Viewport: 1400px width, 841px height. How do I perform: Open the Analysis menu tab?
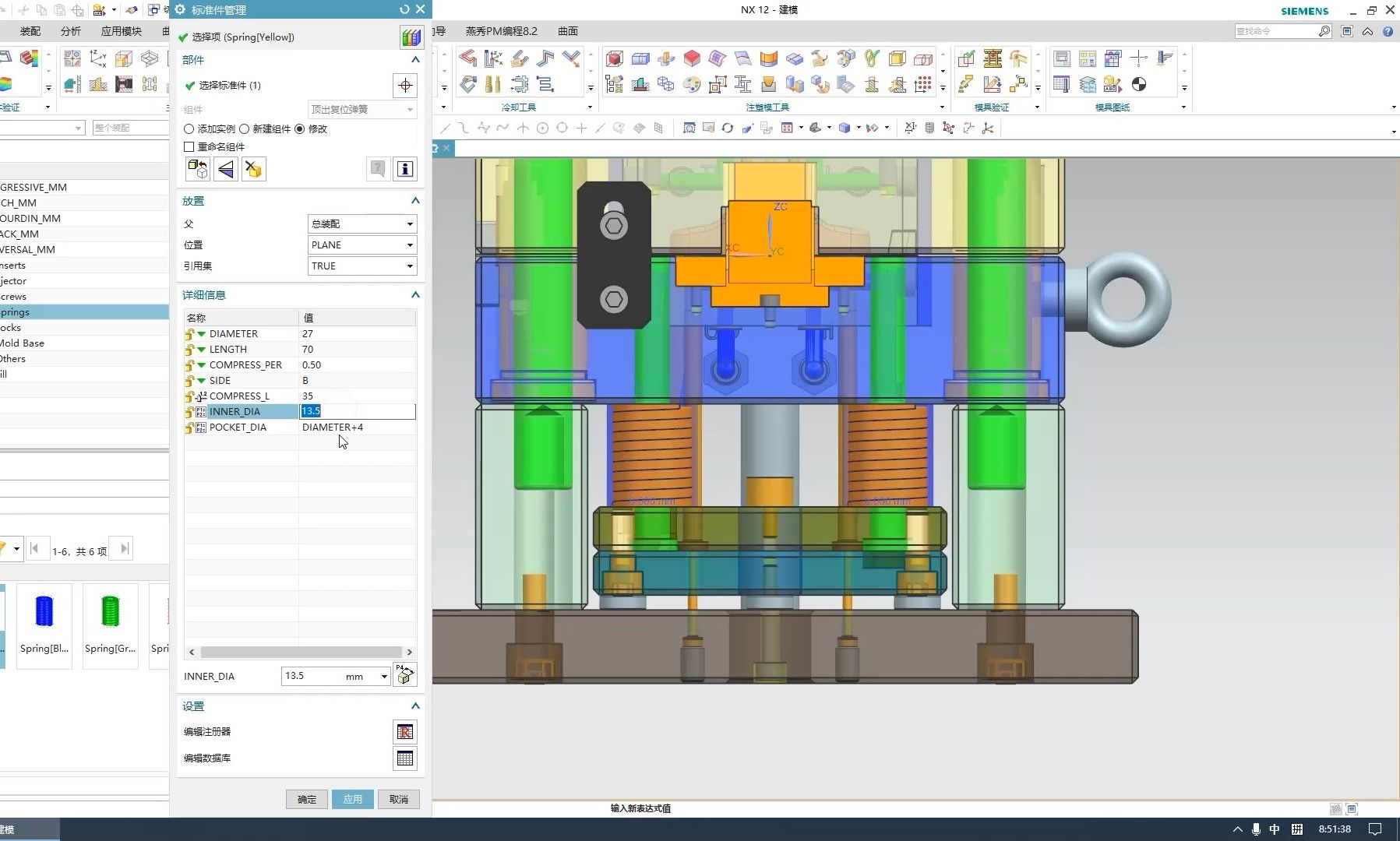(70, 31)
